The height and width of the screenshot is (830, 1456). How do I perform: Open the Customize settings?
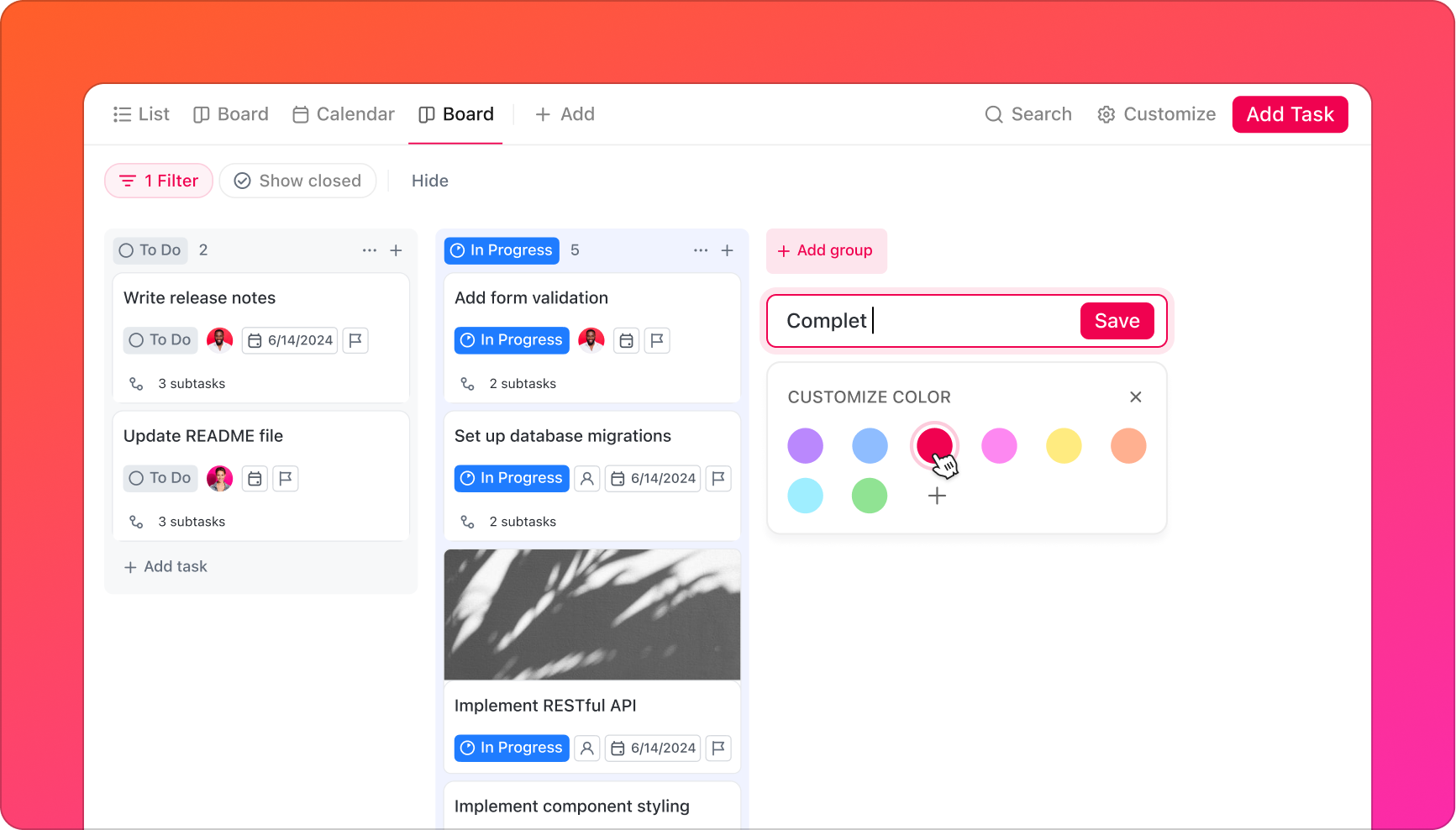[1156, 114]
